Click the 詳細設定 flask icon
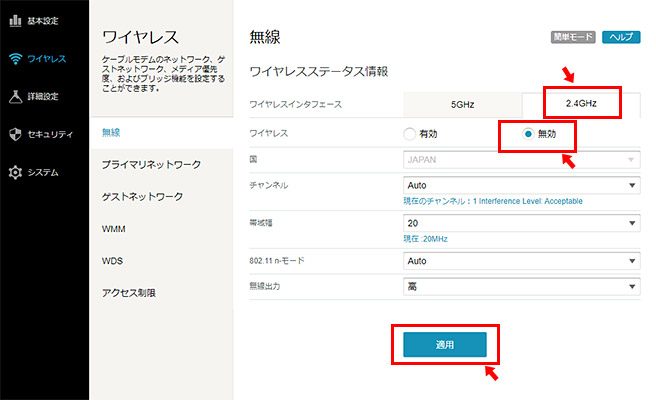Screen dimensions: 656x400 point(14,97)
